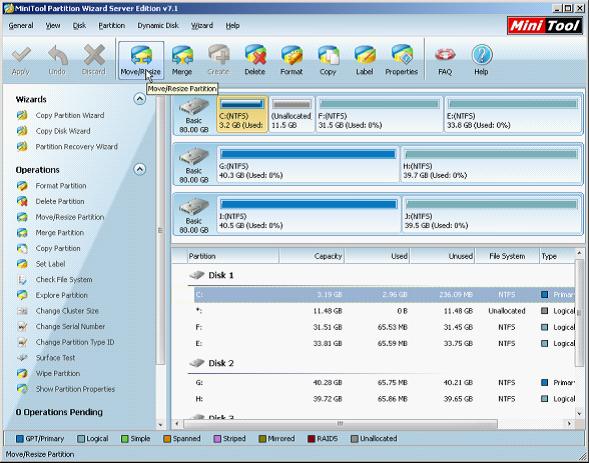Open the Wizard menu

tap(202, 26)
